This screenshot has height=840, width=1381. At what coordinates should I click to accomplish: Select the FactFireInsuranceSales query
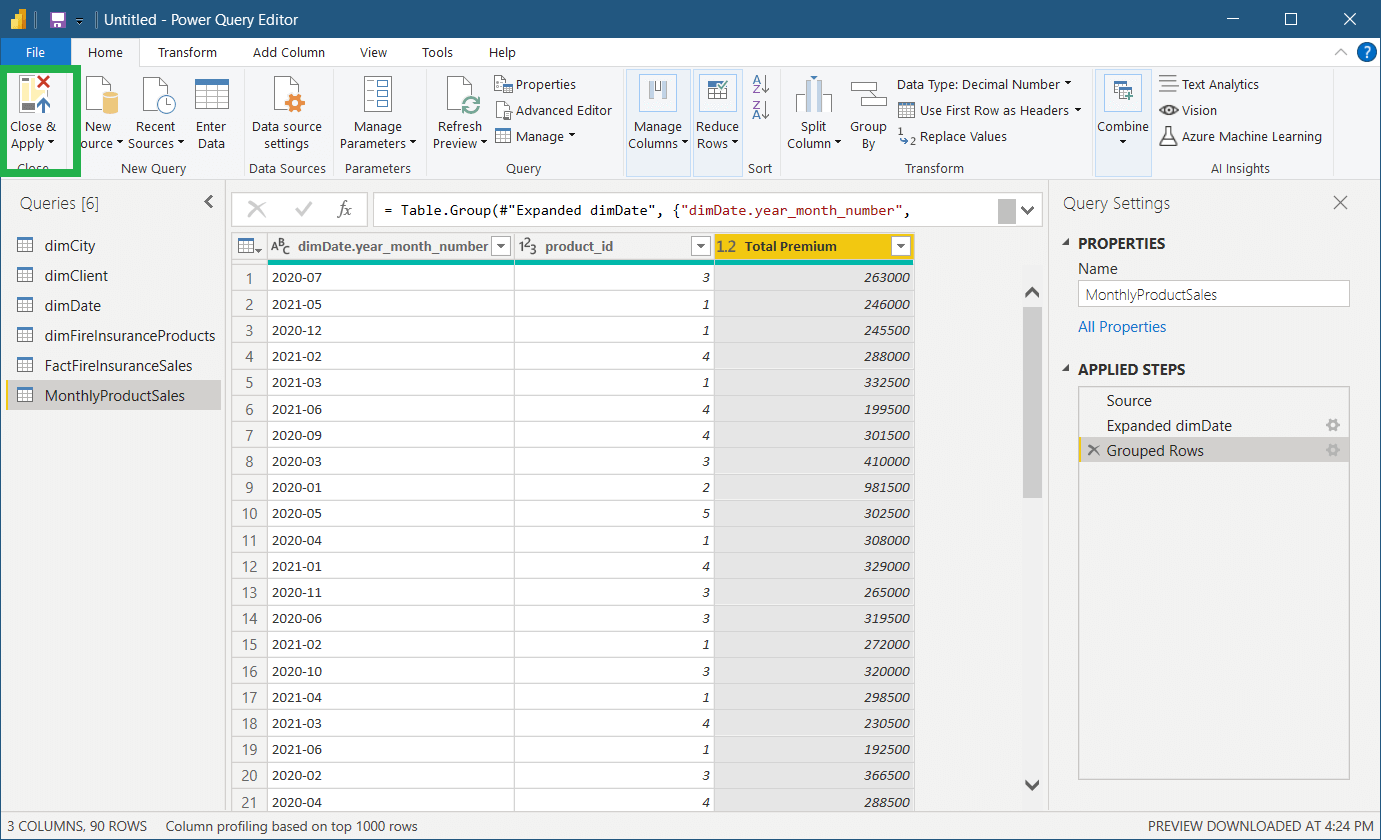tap(118, 366)
